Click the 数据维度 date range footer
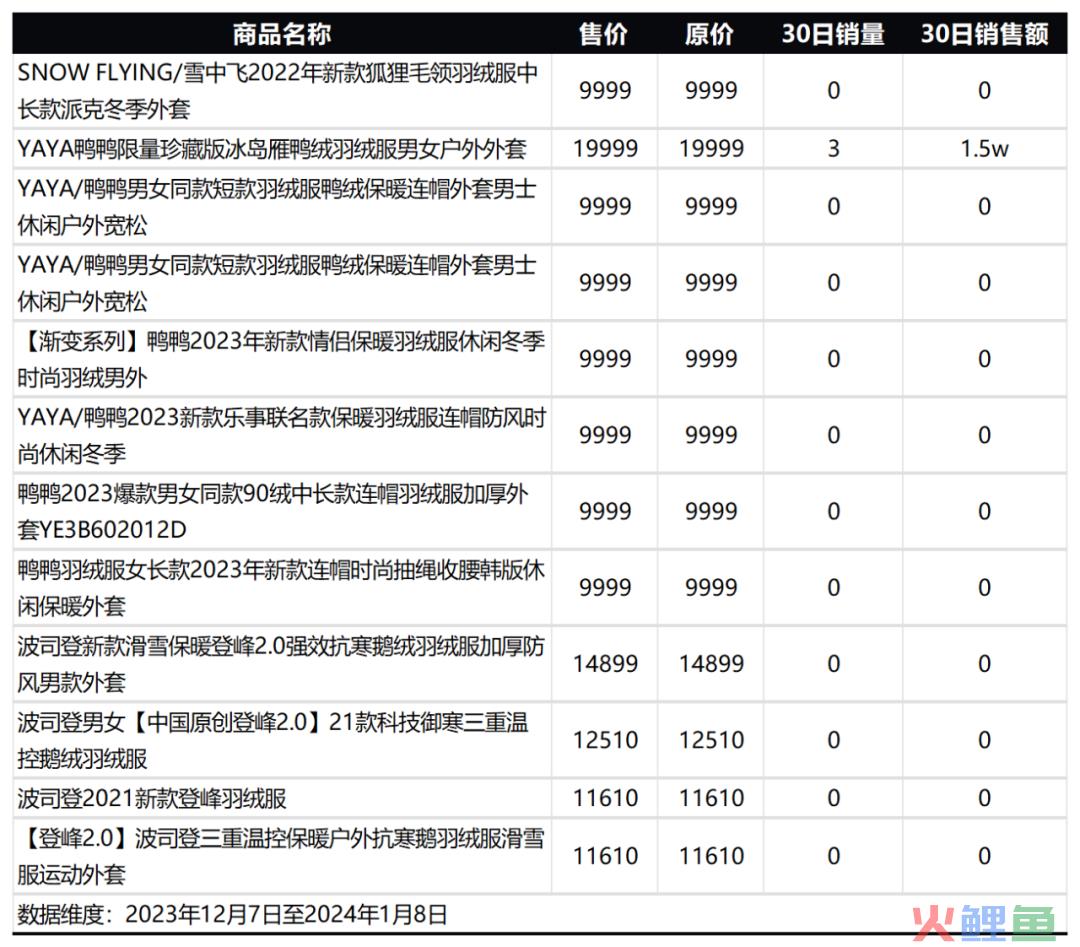The width and height of the screenshot is (1080, 947). [232, 914]
